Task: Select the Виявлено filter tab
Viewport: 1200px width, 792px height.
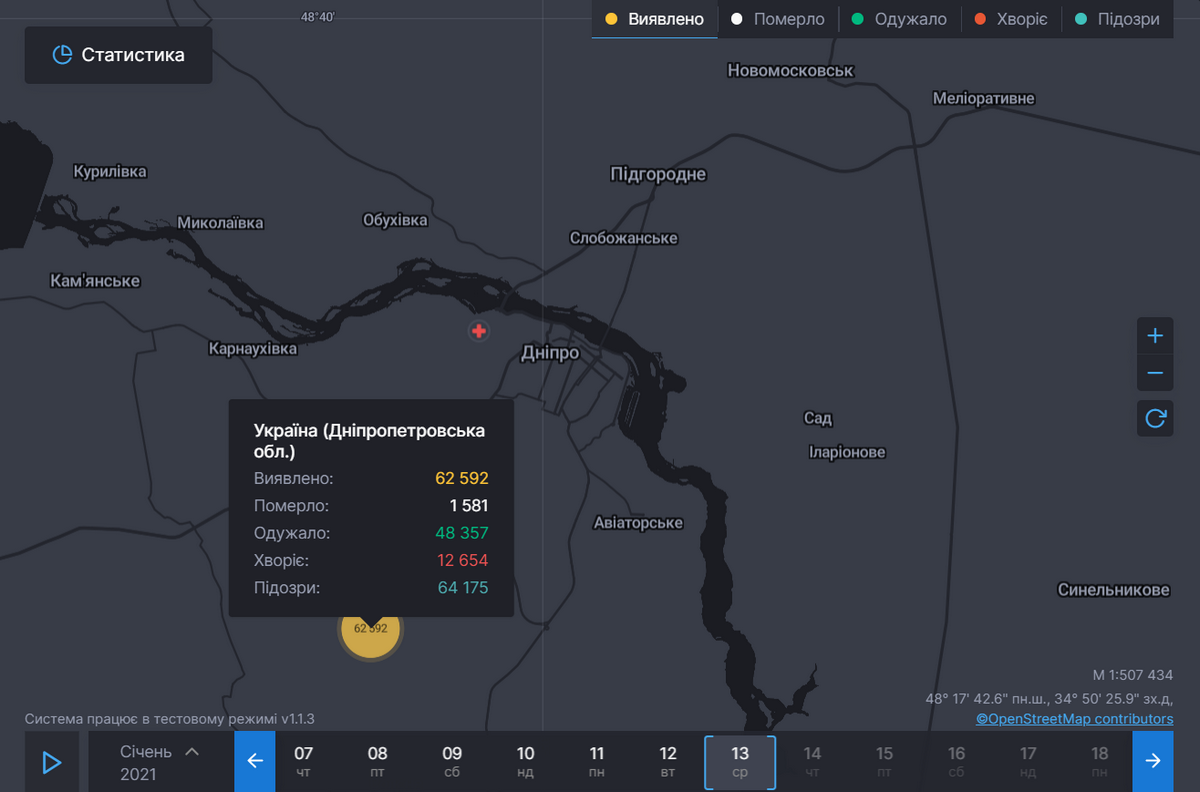Action: [655, 19]
